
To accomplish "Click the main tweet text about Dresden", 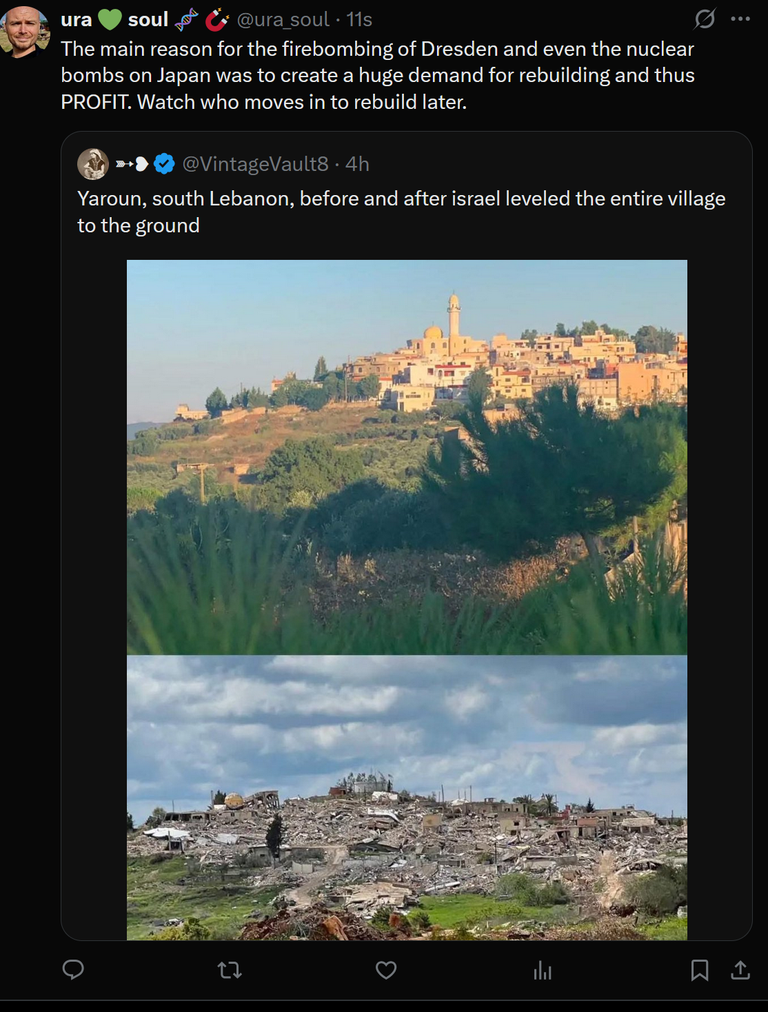I will tap(378, 76).
